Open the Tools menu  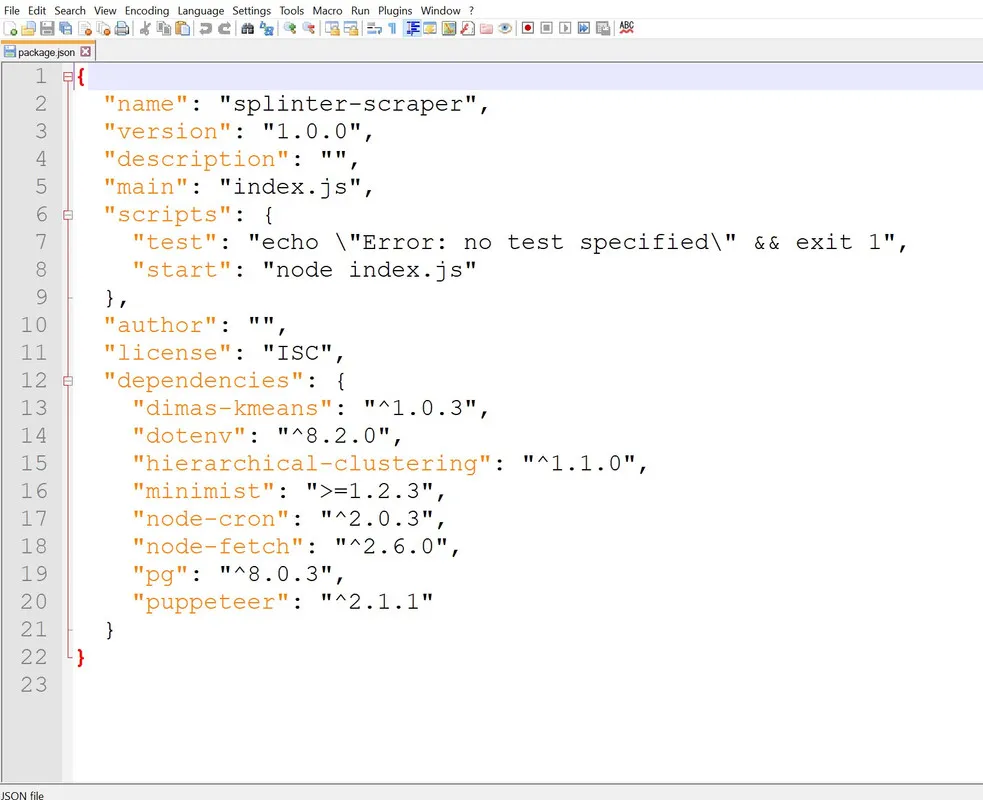point(292,11)
